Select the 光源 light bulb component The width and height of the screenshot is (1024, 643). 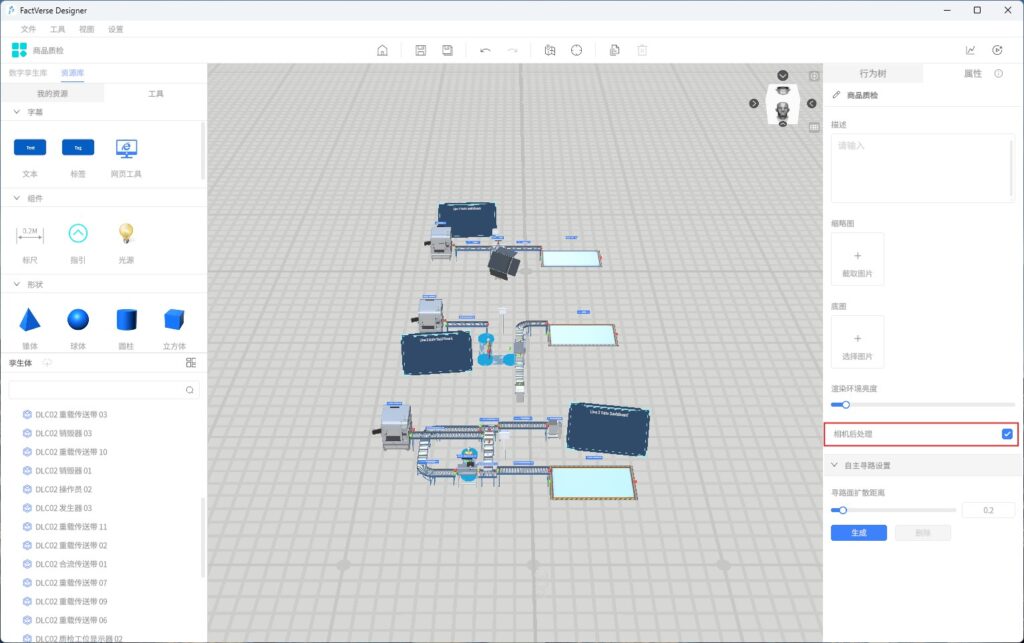pos(126,234)
